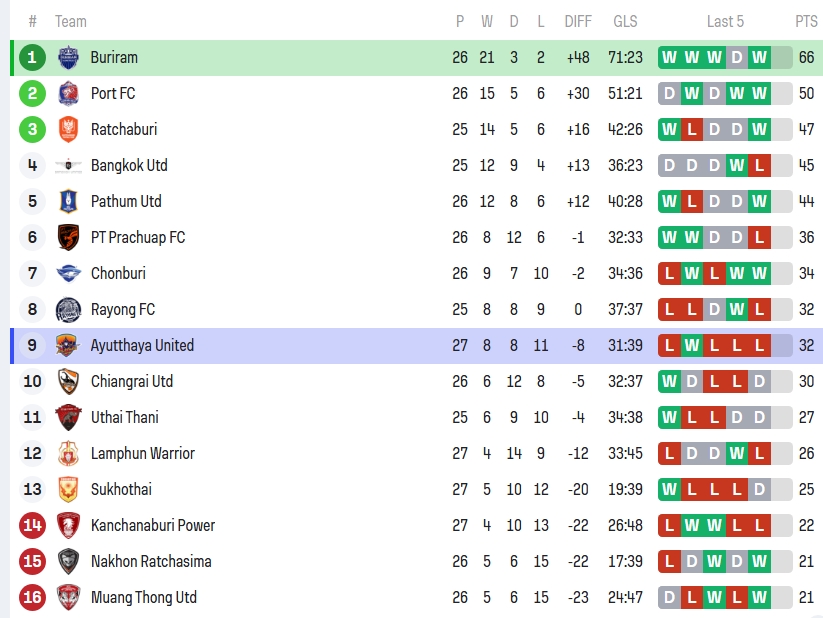Click the Buriram club crest icon

pyautogui.click(x=68, y=57)
